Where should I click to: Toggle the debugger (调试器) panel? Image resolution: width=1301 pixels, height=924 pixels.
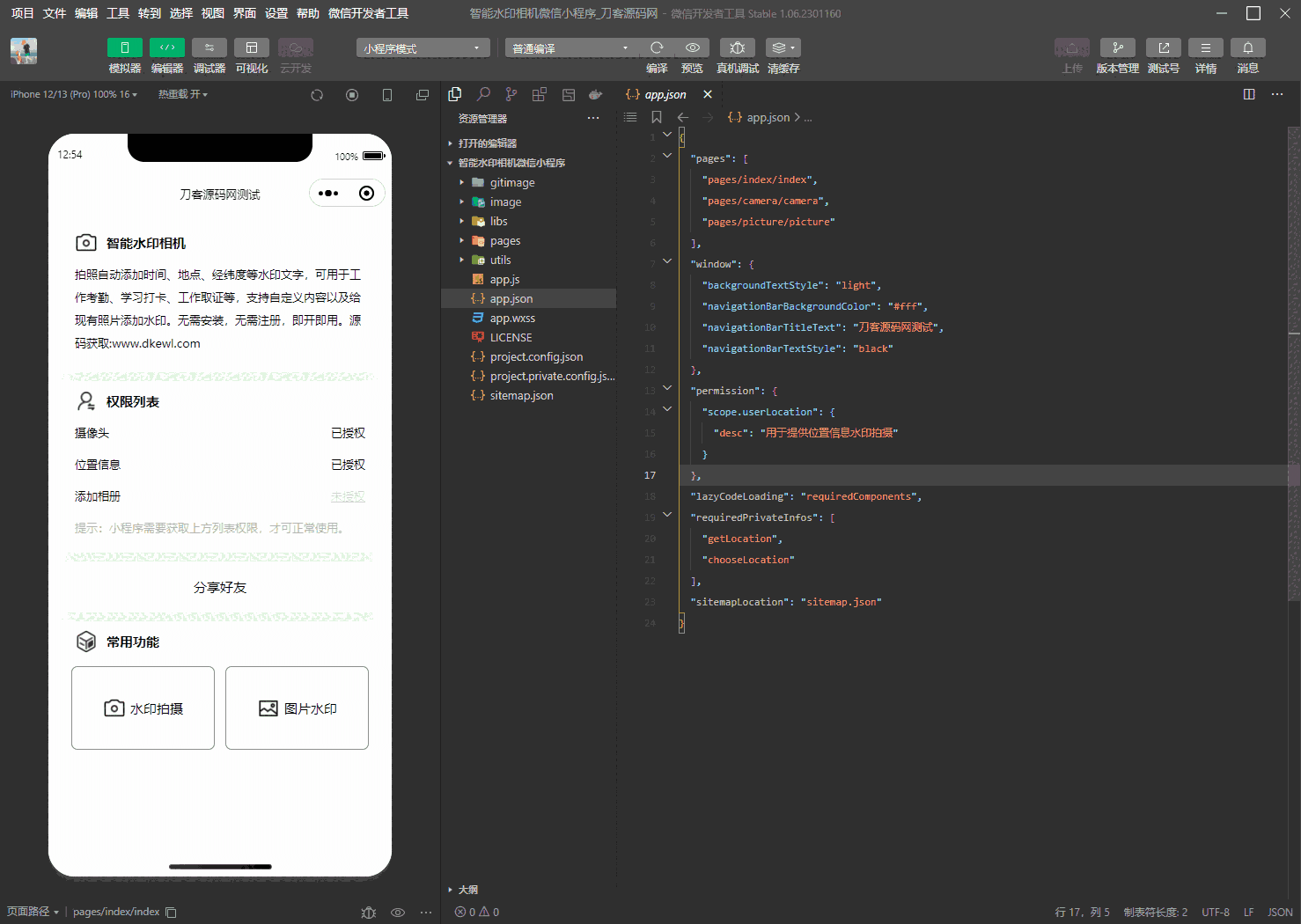209,48
